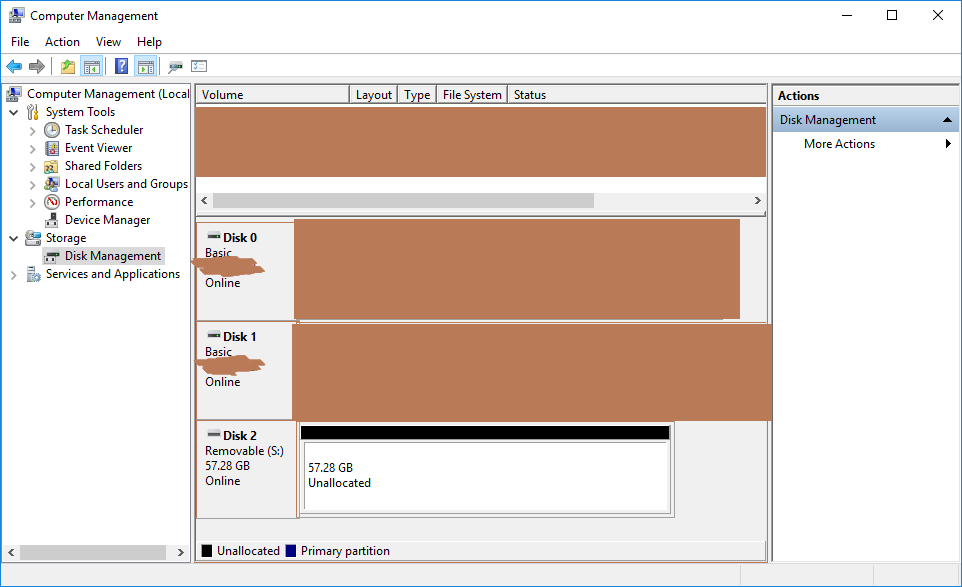Click the Settings checklist toolbar icon
This screenshot has width=962, height=587.
point(199,66)
